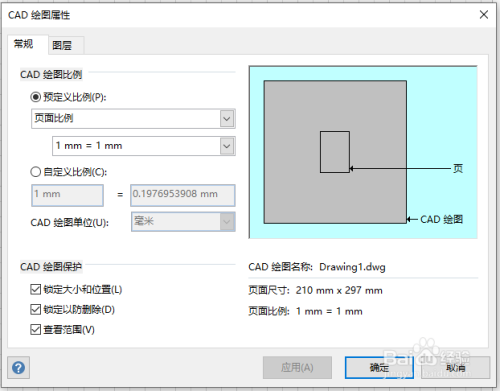Click the 应用(A) button
The height and width of the screenshot is (391, 500).
(x=297, y=367)
